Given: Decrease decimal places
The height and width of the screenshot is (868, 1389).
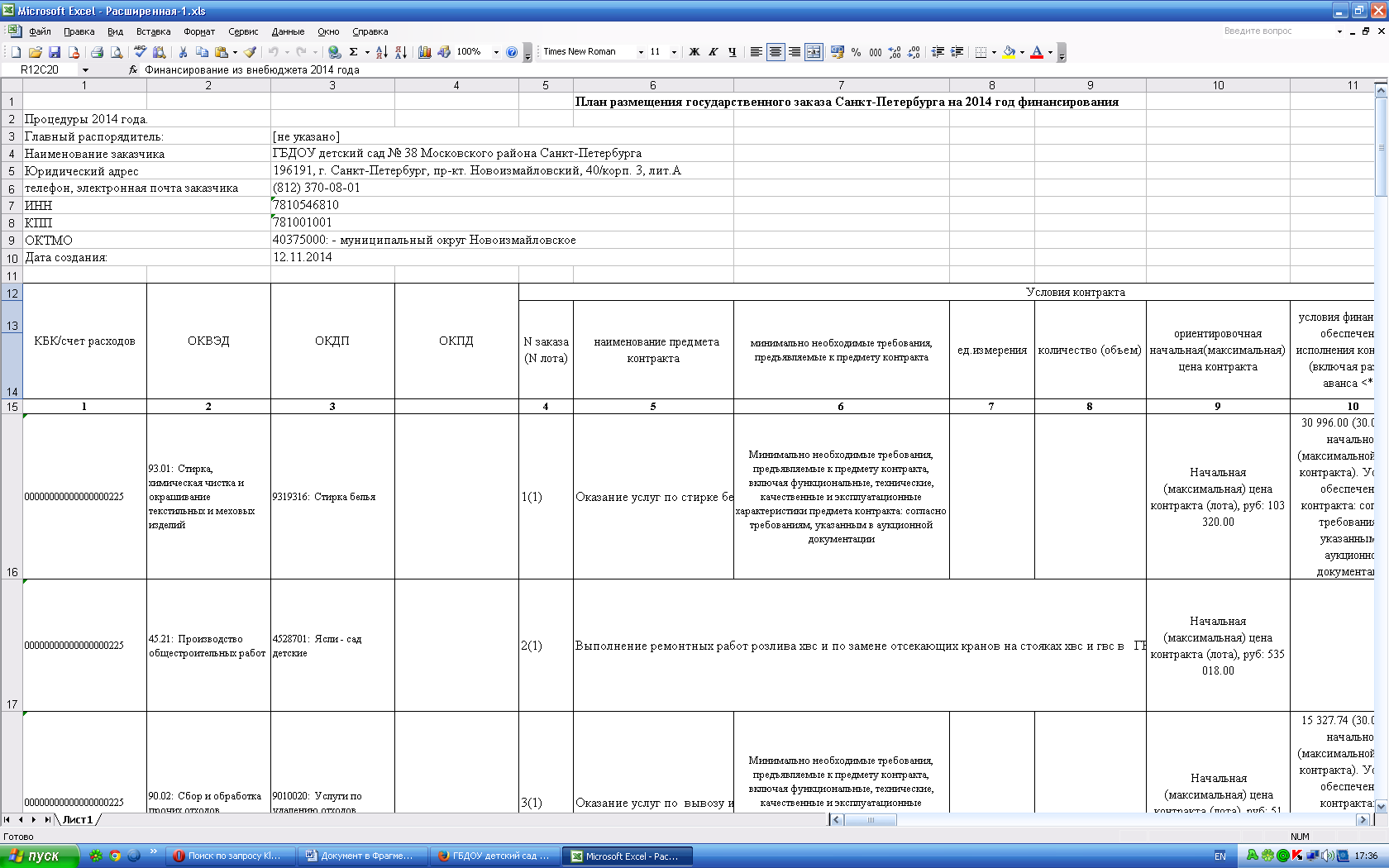Looking at the screenshot, I should [914, 52].
